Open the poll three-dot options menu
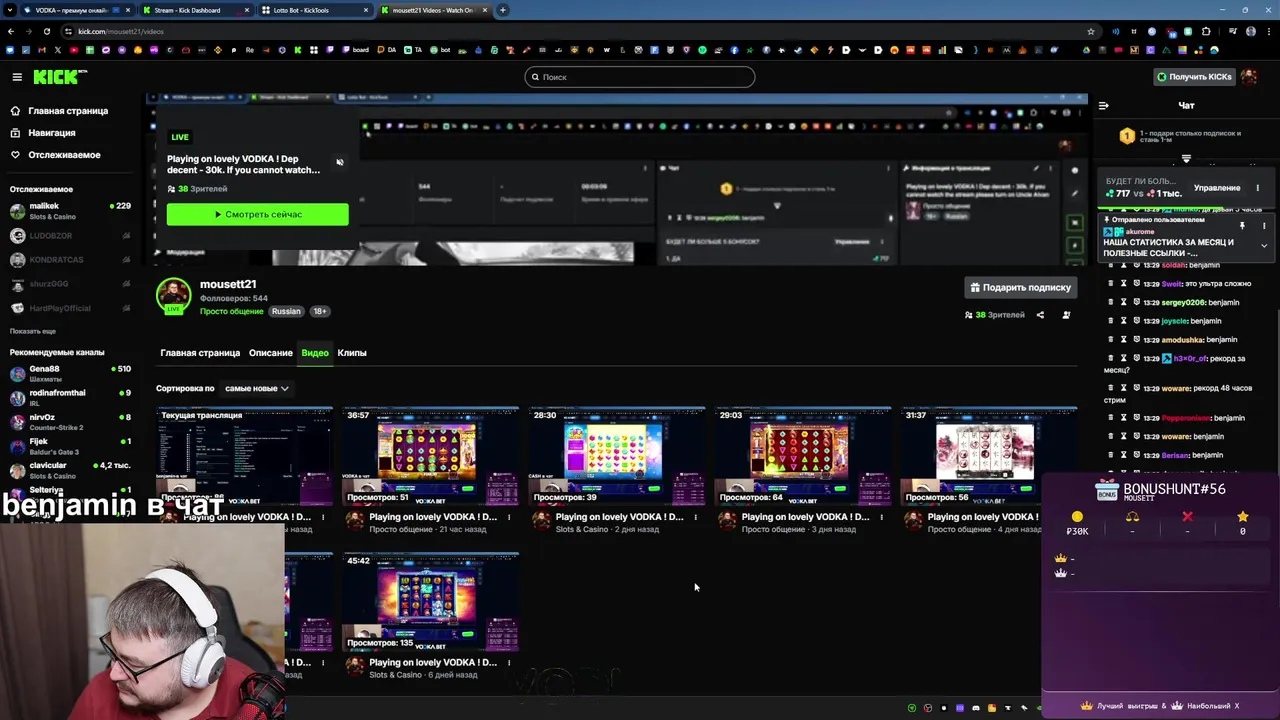Screen dimensions: 1280x720 pyautogui.click(x=1258, y=188)
